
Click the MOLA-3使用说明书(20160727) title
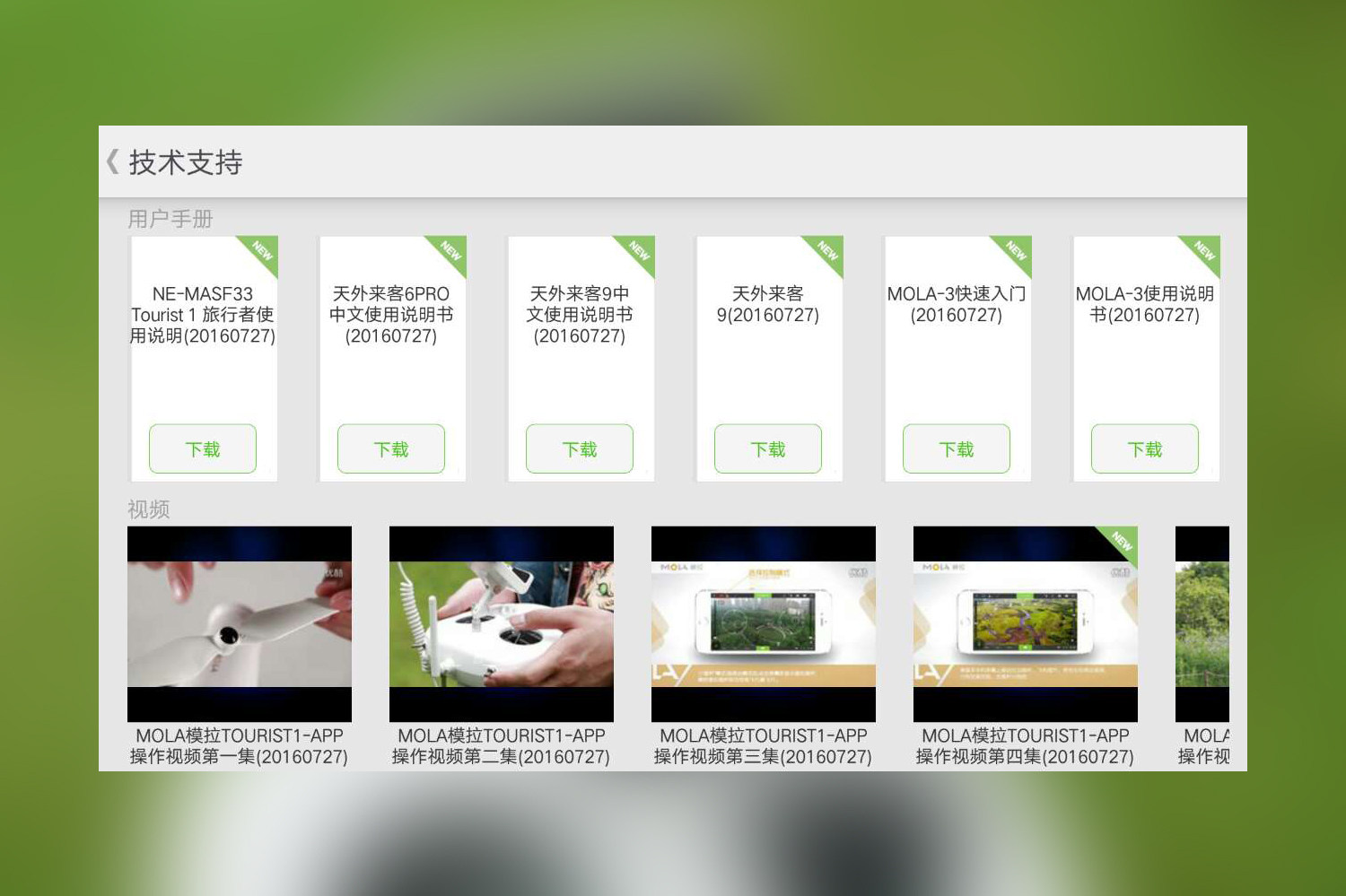[x=1145, y=304]
